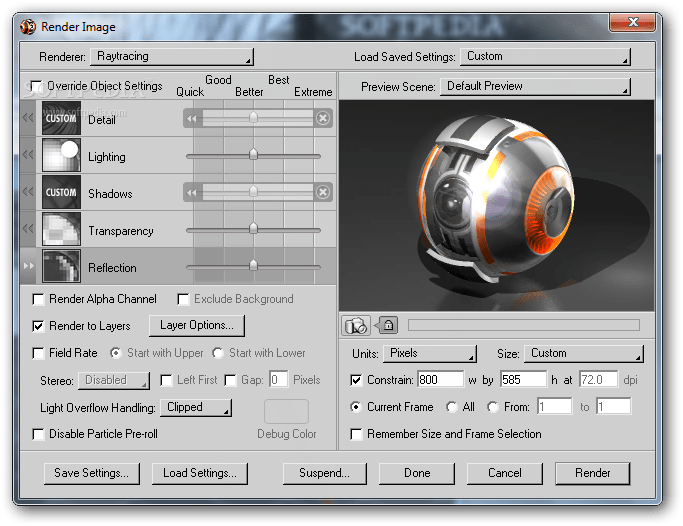Viewport: 683px width, 526px height.
Task: Click Save Settings button
Action: click(92, 473)
